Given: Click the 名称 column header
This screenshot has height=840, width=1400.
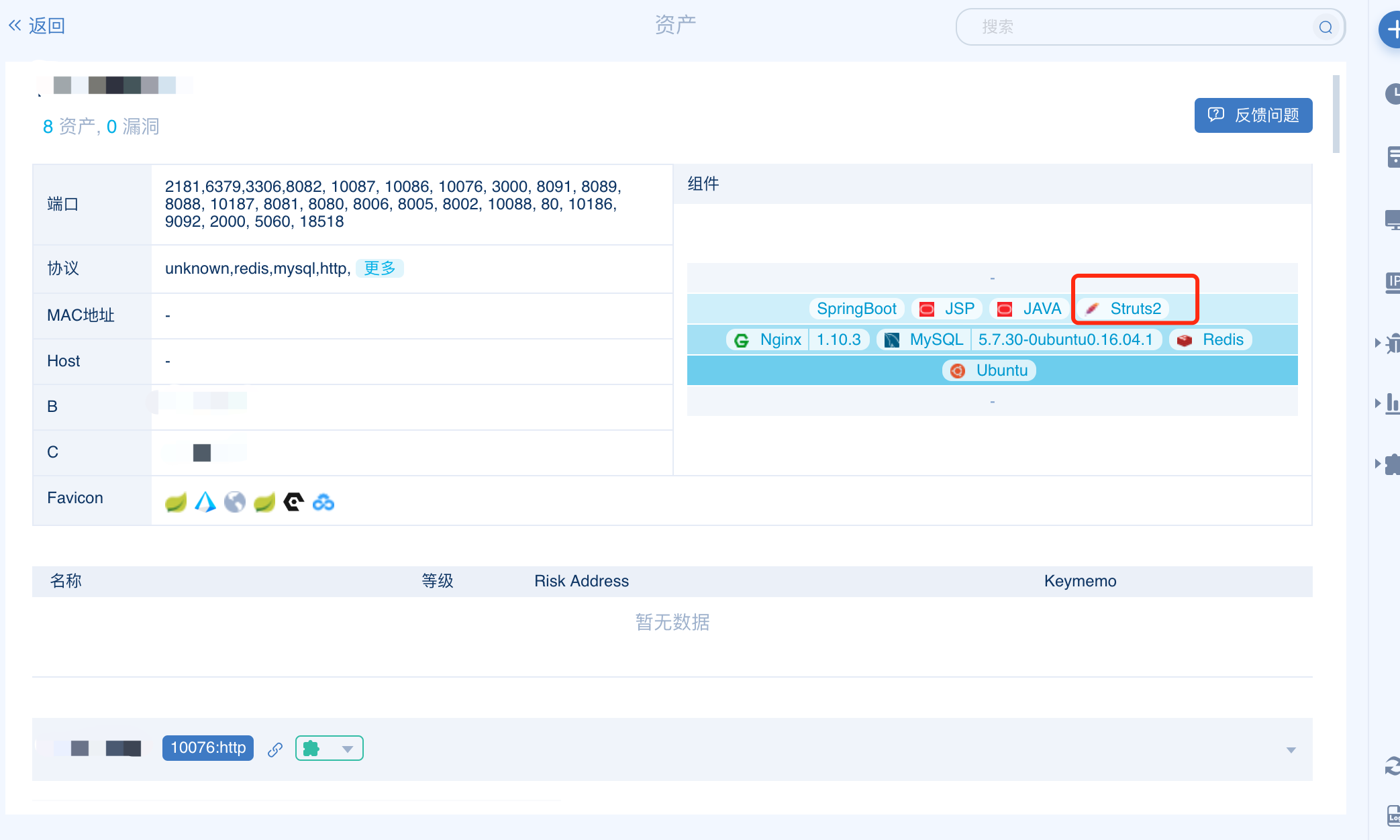Looking at the screenshot, I should [x=66, y=581].
